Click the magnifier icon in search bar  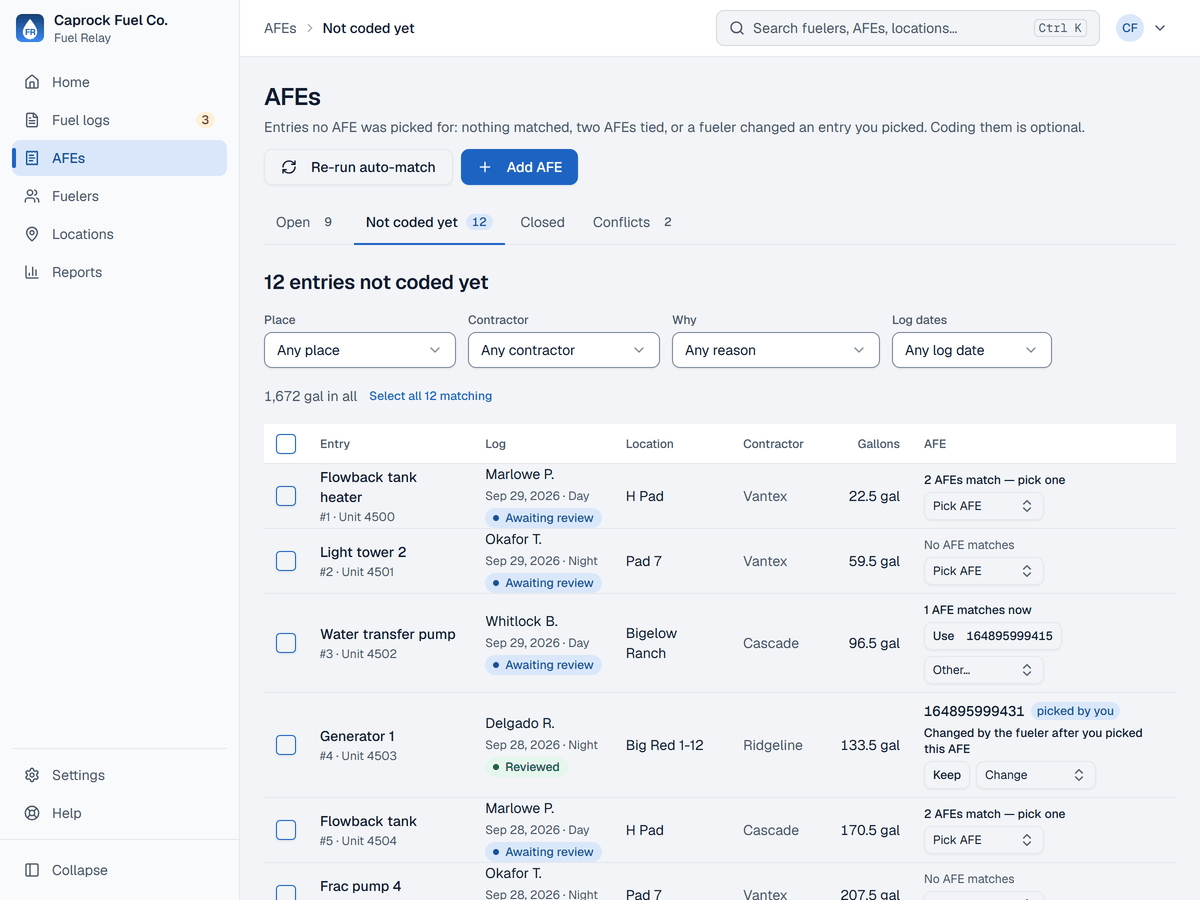click(x=737, y=28)
